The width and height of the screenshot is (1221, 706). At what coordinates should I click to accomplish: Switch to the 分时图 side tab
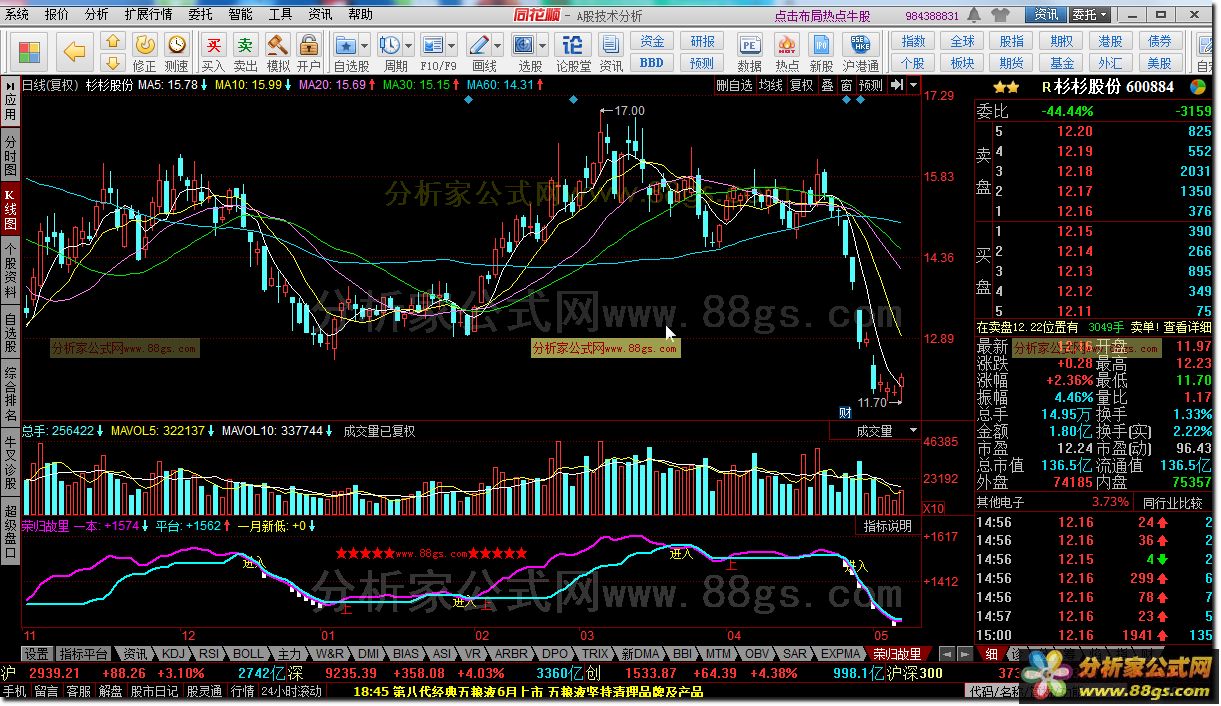pos(10,154)
